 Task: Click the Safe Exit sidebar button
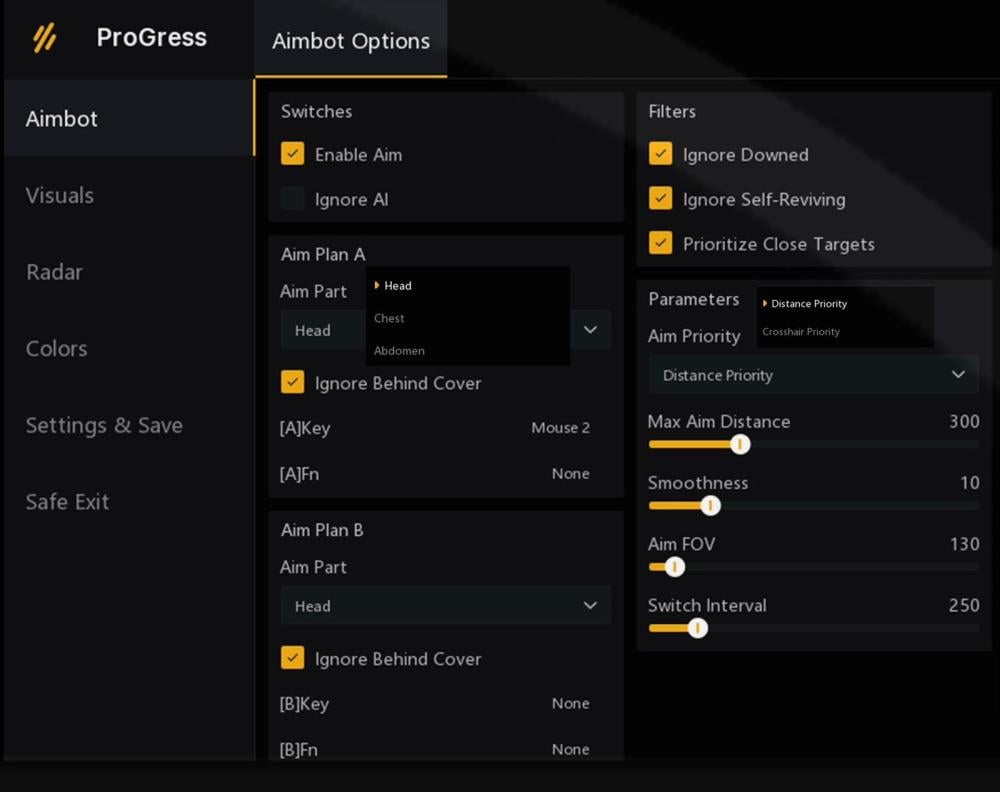[x=67, y=502]
